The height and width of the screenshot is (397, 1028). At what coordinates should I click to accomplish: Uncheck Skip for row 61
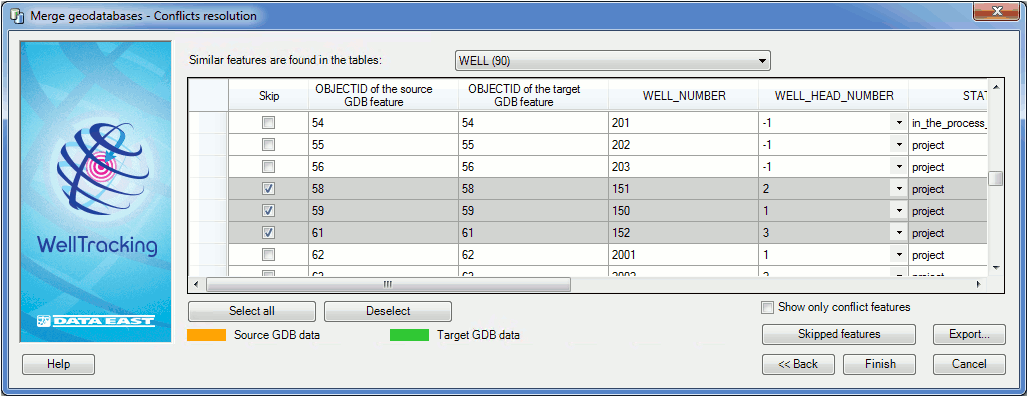click(x=268, y=233)
